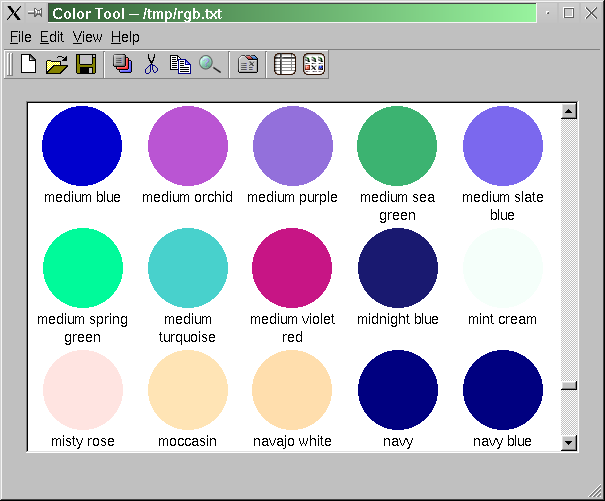The image size is (605, 501).
Task: Click the "medium orchid" label
Action: pos(188,197)
